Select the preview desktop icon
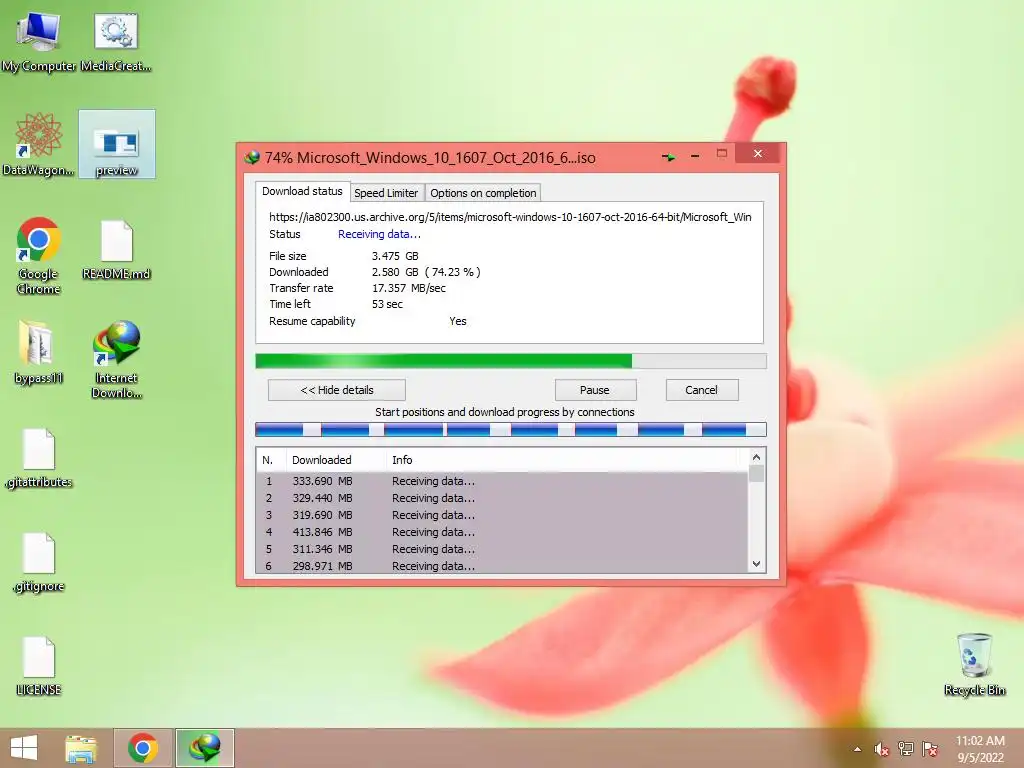 (x=117, y=144)
